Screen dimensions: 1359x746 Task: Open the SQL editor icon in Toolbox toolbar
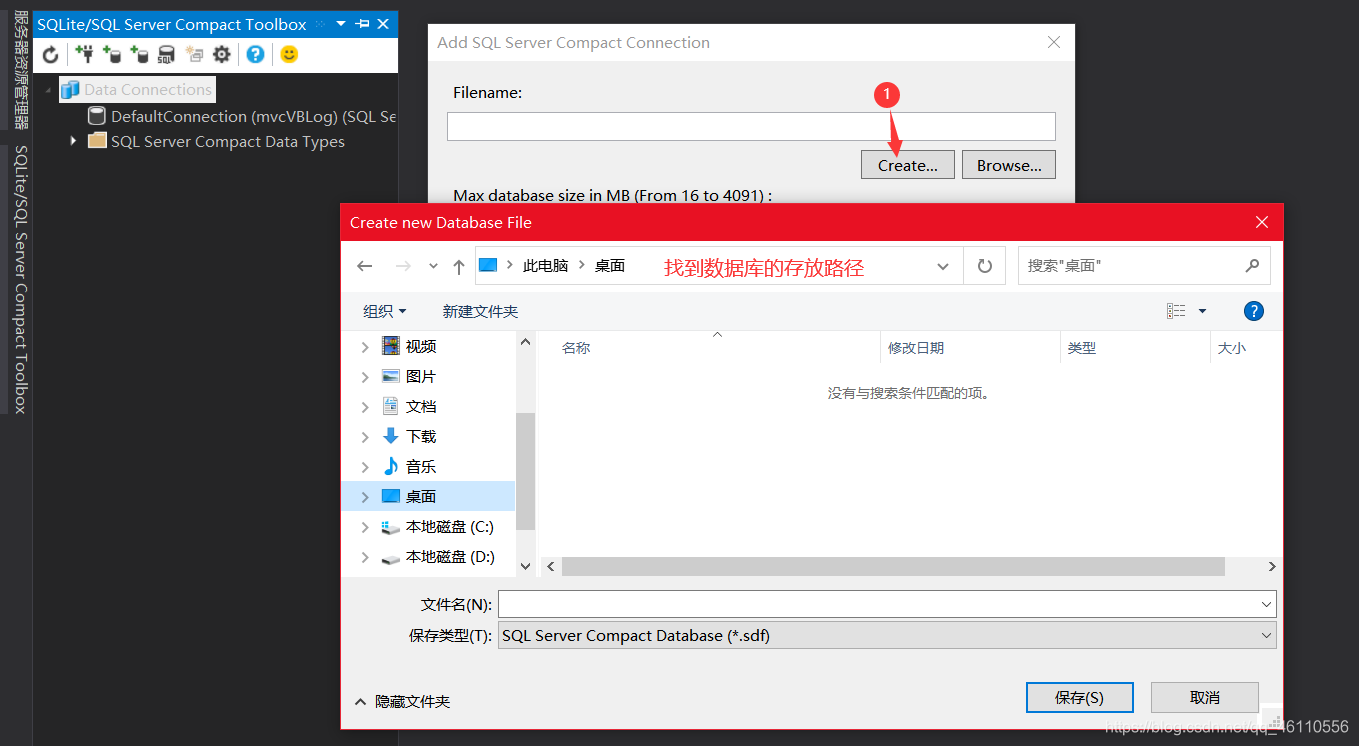166,55
